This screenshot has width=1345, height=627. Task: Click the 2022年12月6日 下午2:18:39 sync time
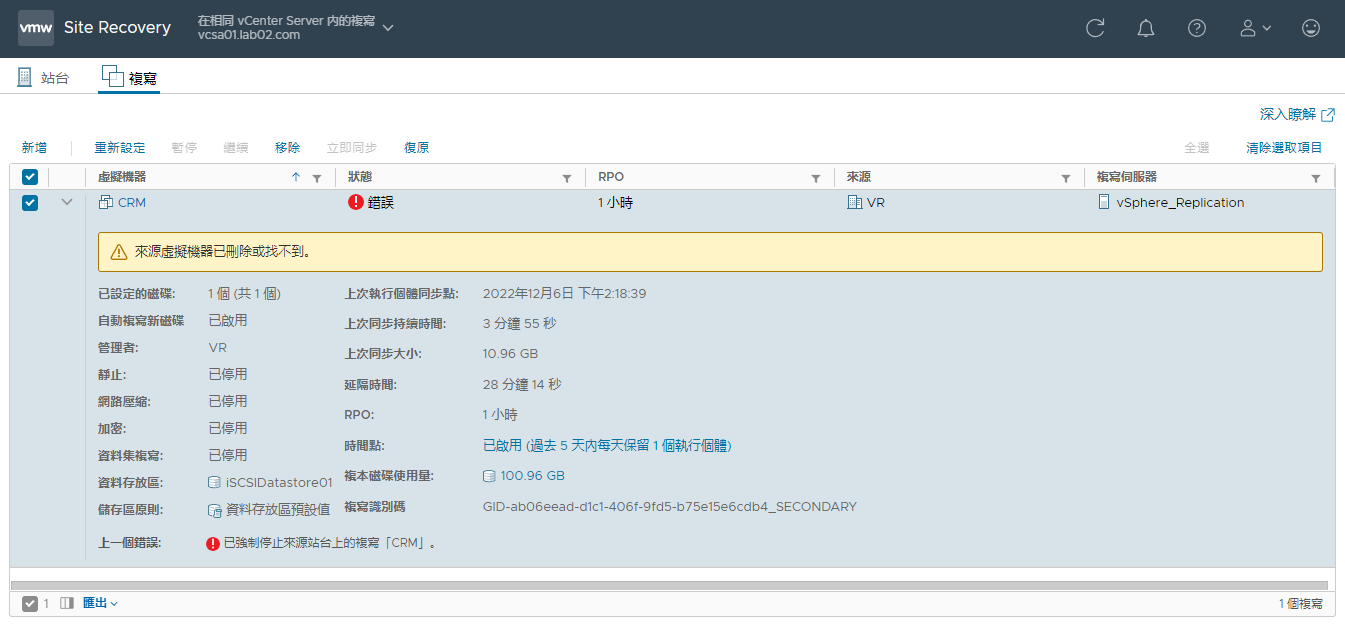[x=564, y=294]
